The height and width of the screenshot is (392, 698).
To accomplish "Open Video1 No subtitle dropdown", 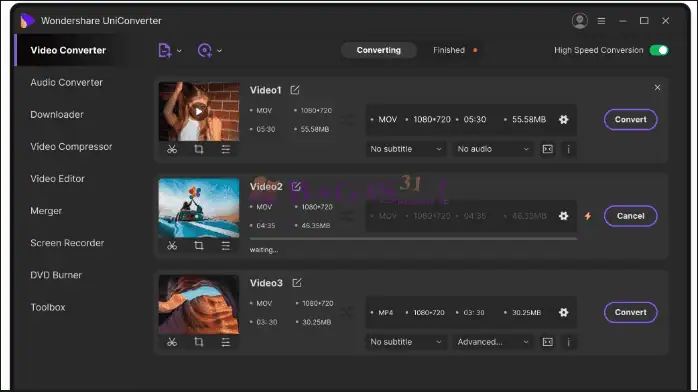I will [x=406, y=149].
